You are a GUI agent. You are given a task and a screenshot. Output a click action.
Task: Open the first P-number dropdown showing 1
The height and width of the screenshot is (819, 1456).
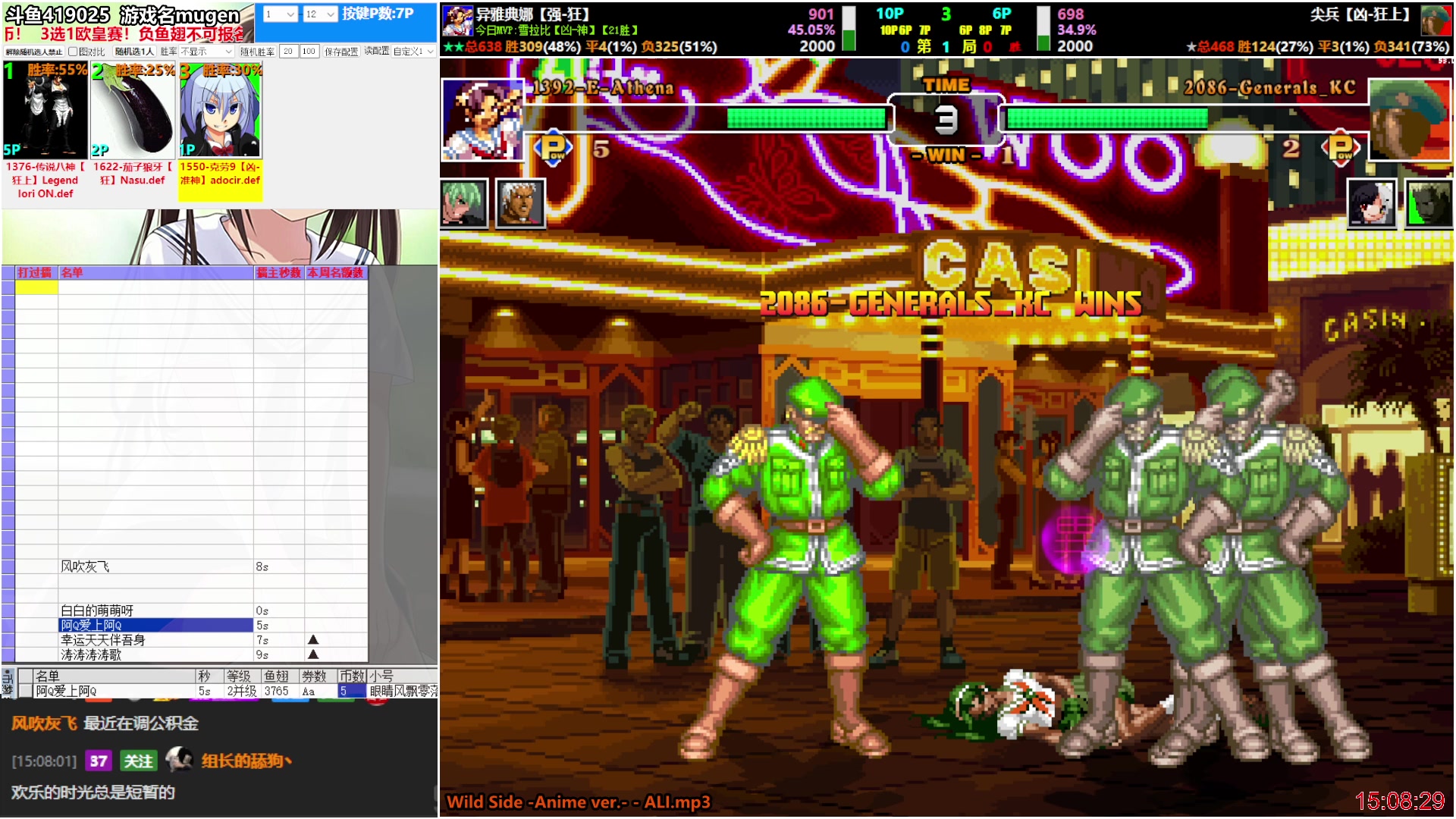280,14
